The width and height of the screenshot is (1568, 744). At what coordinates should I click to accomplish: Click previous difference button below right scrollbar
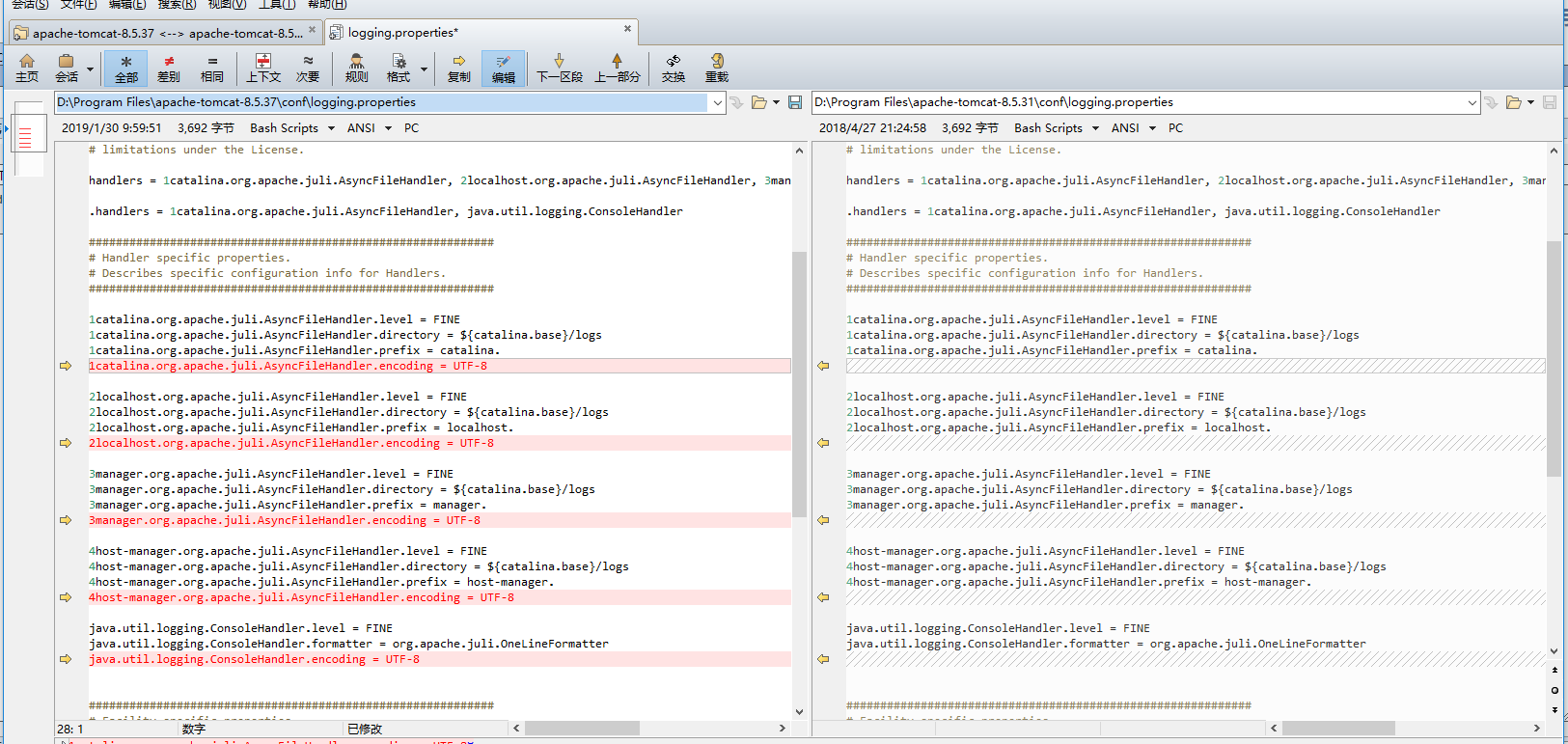pos(1554,671)
